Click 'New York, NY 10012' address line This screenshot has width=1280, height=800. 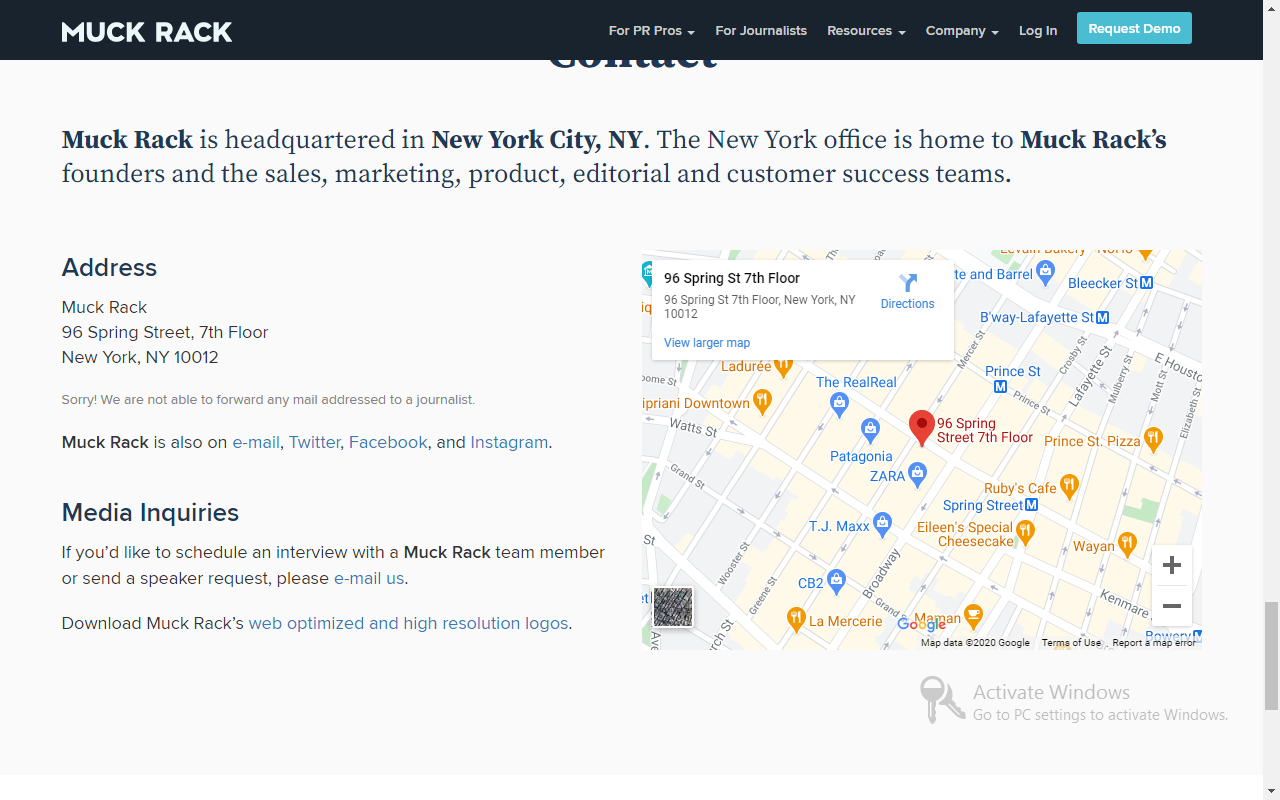pos(140,357)
